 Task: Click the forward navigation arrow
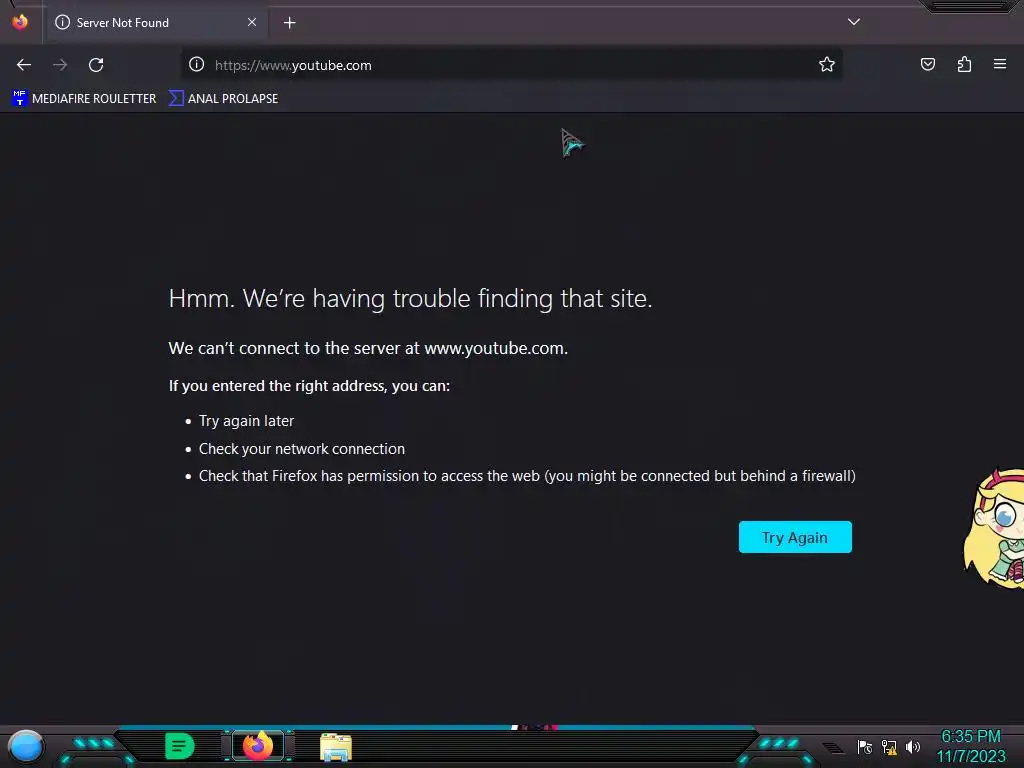click(60, 65)
